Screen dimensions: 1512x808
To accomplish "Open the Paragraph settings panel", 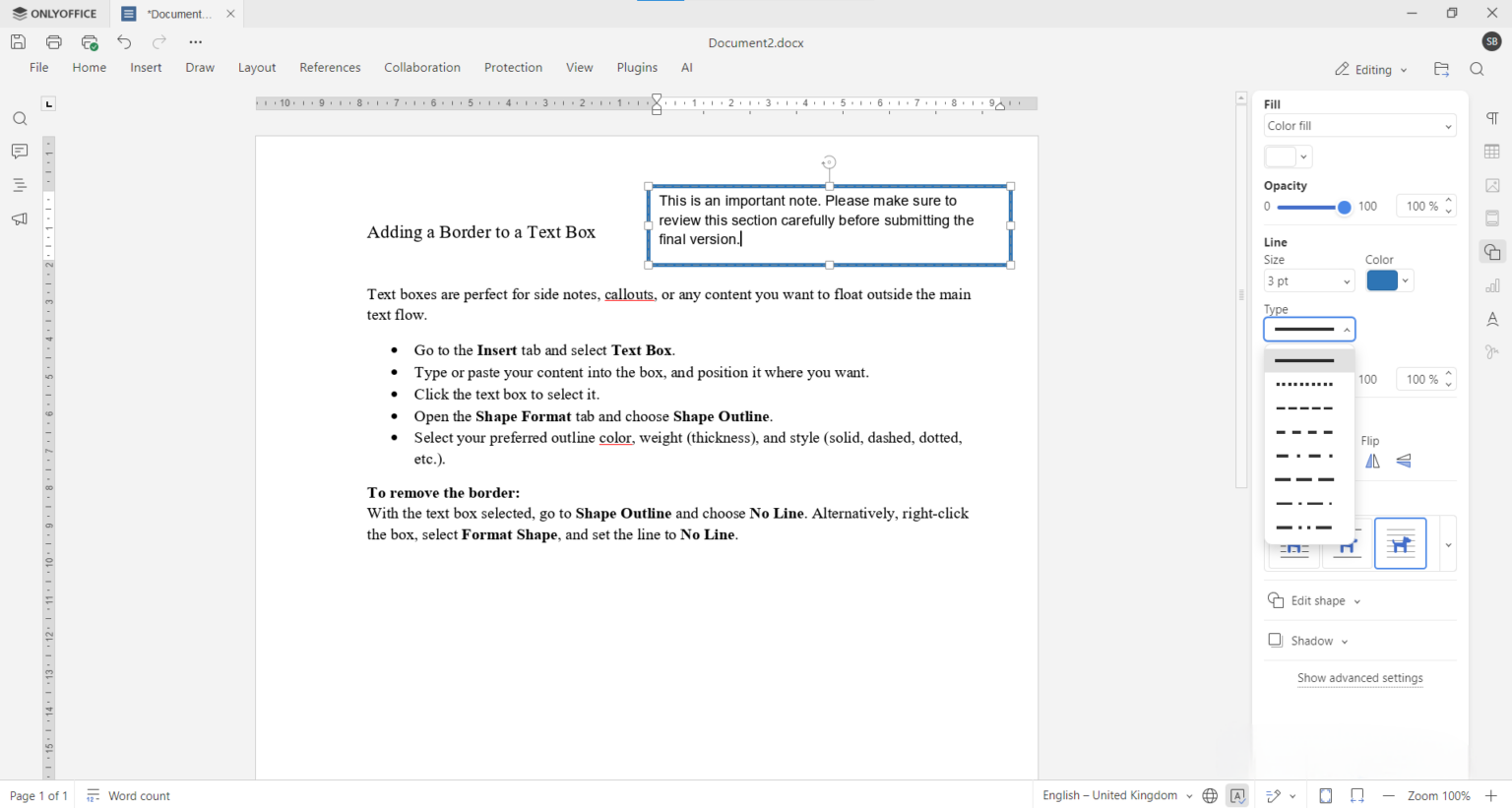I will tap(1492, 118).
